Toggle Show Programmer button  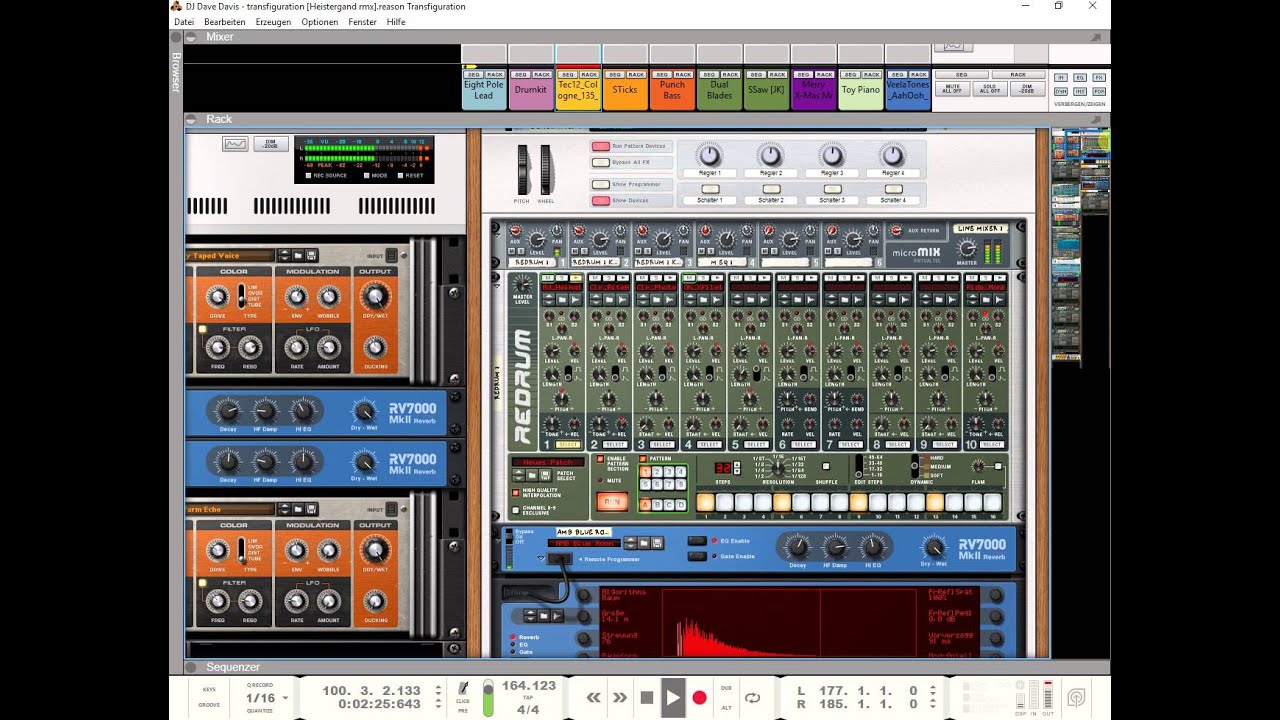pyautogui.click(x=601, y=185)
